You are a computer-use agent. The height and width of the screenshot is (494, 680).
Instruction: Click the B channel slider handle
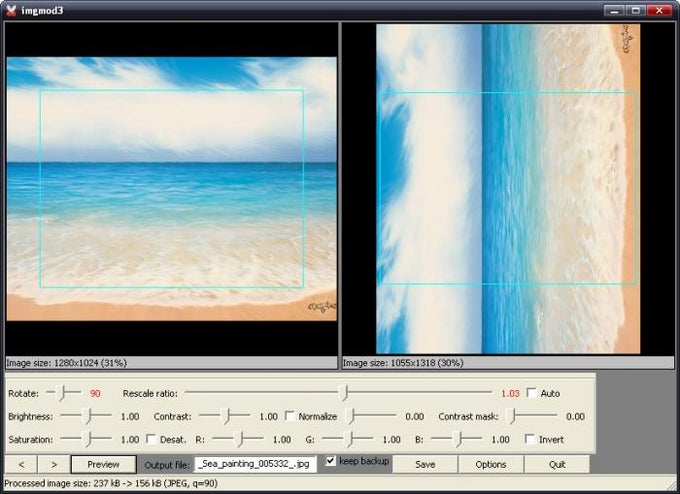coord(458,439)
